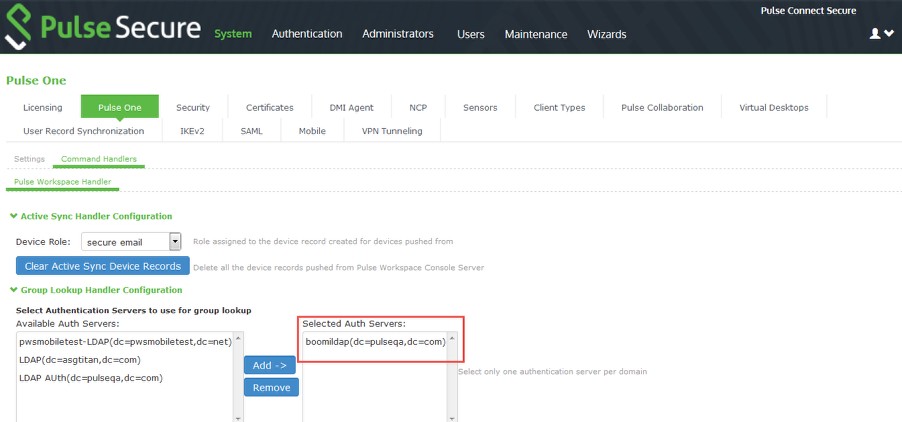Switch to the DMI Agent tab
This screenshot has height=422, width=902.
[351, 108]
